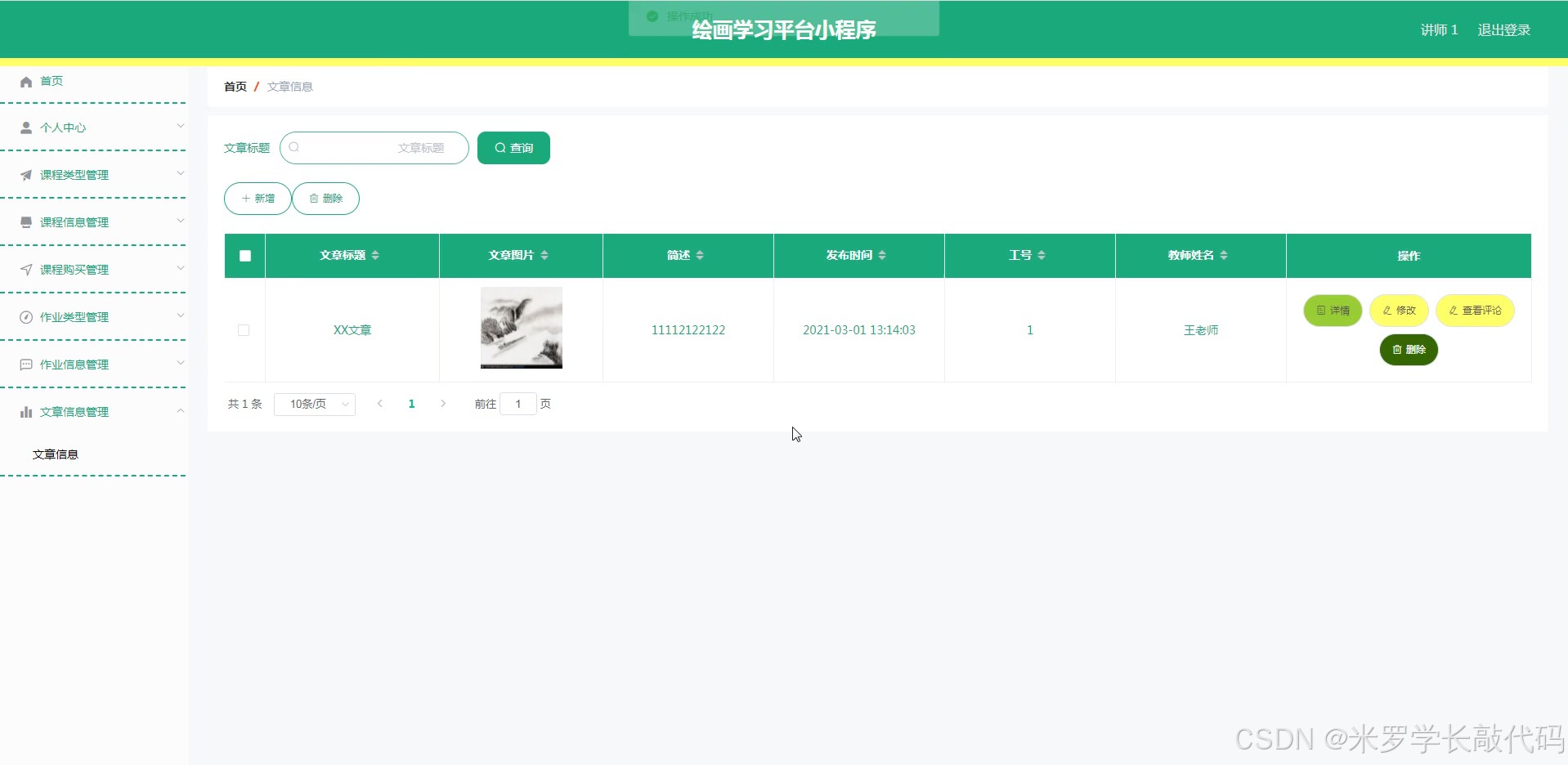This screenshot has height=765, width=1568.
Task: Collapse the 文章信息管理 menu section
Action: pyautogui.click(x=181, y=411)
